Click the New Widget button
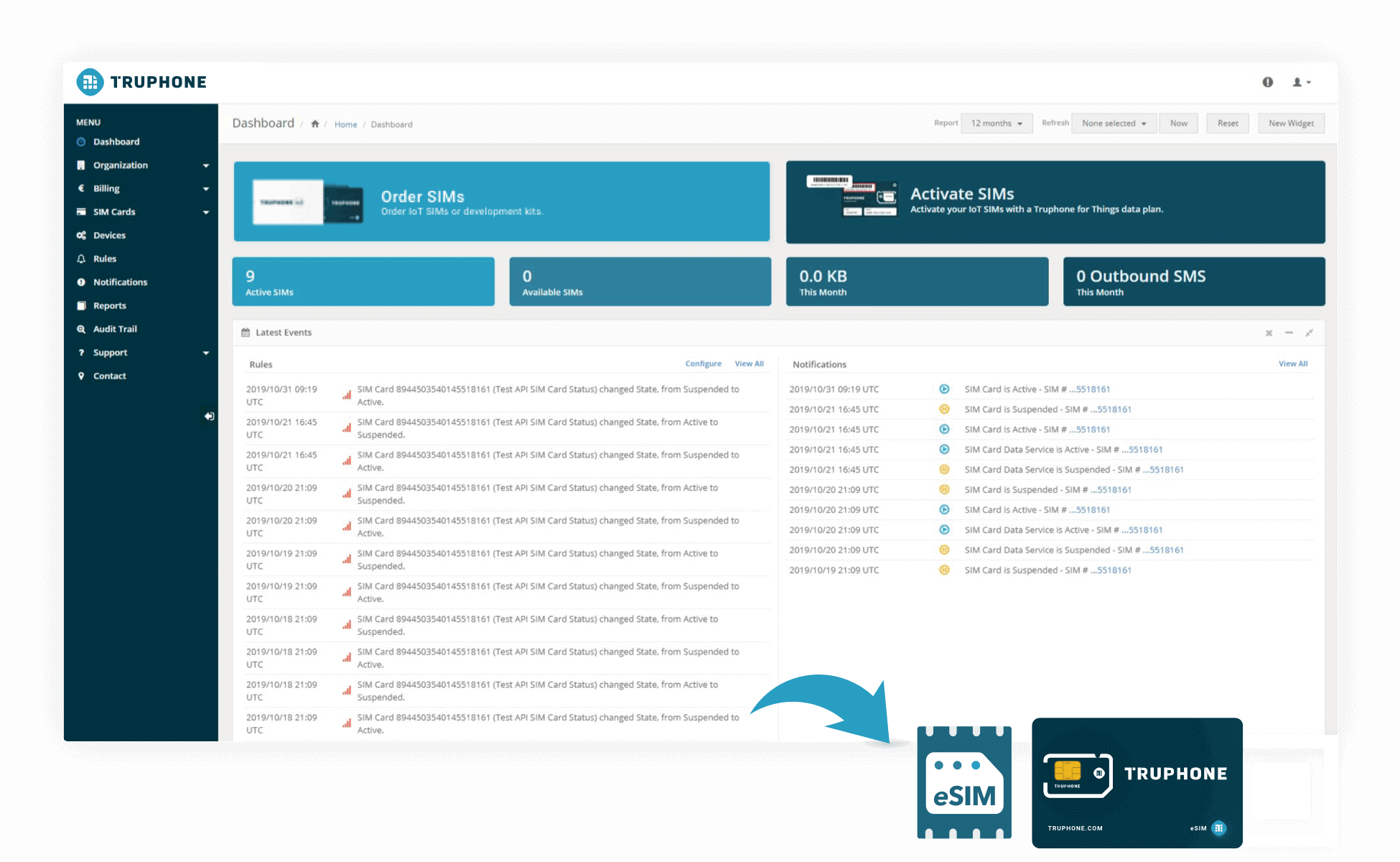The width and height of the screenshot is (1400, 862). click(x=1291, y=124)
